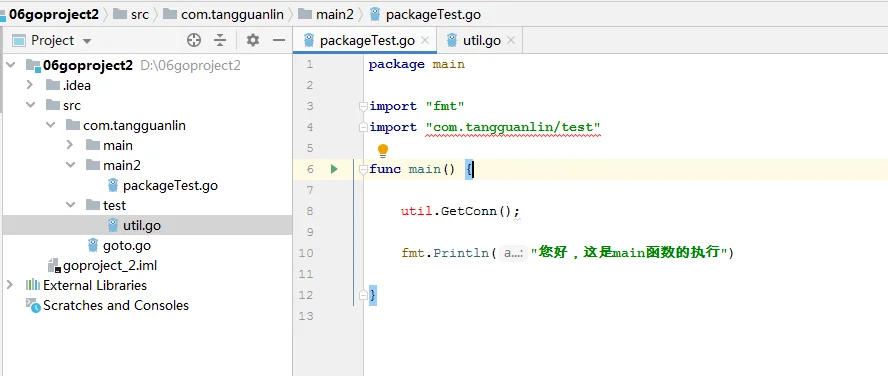
Task: Collapse the test folder arrow
Action: pyautogui.click(x=70, y=205)
